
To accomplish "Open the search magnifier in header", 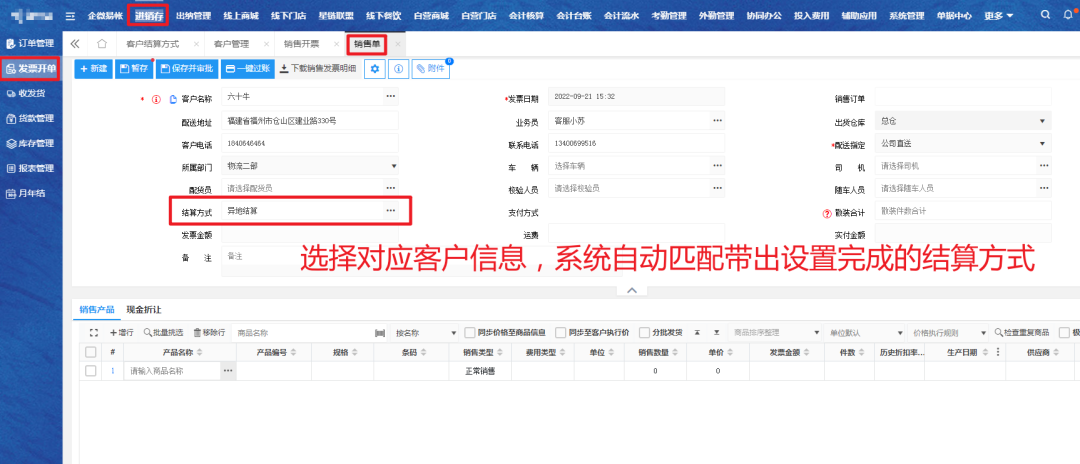I will click(1045, 15).
